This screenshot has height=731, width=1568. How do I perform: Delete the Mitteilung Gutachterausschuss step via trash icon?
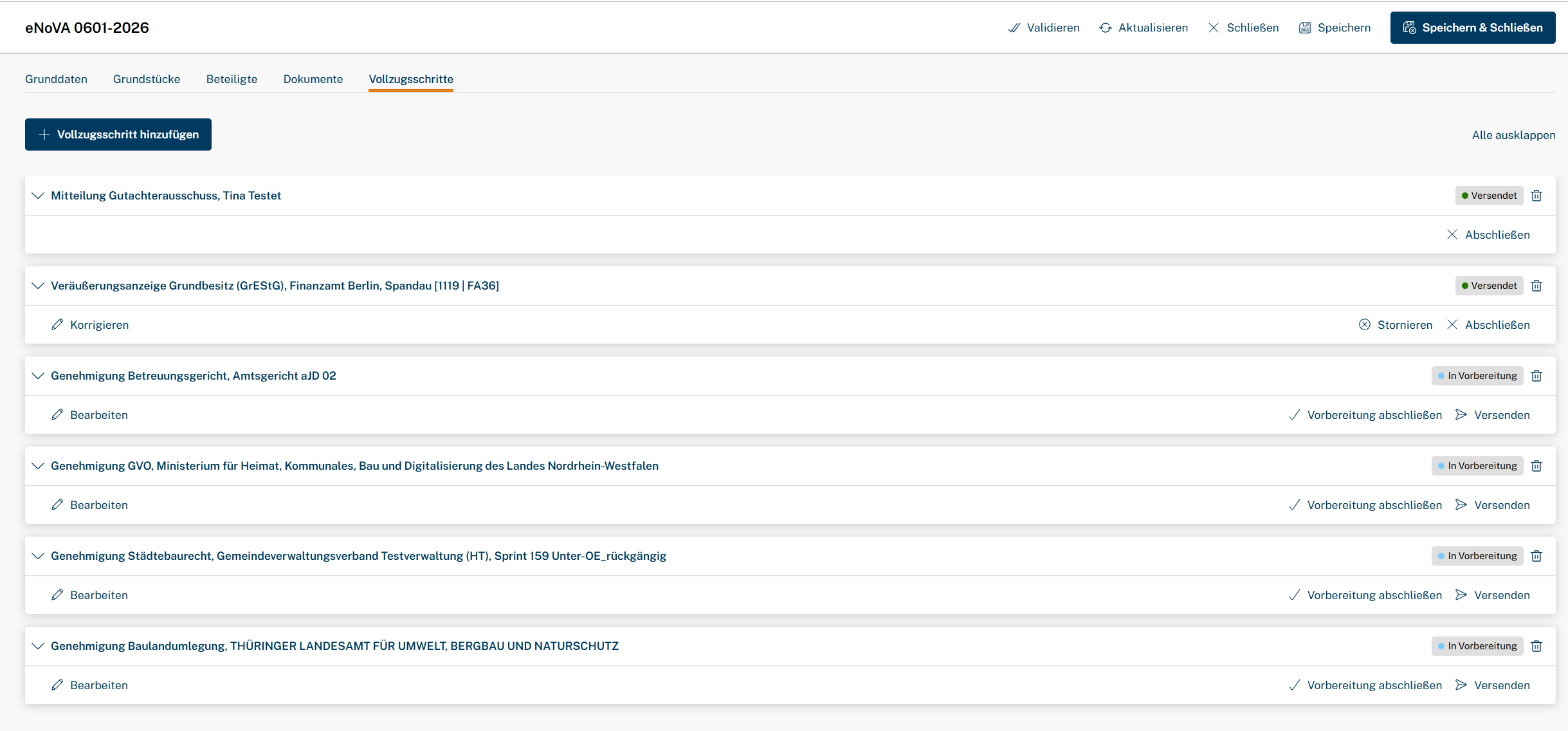click(x=1536, y=196)
